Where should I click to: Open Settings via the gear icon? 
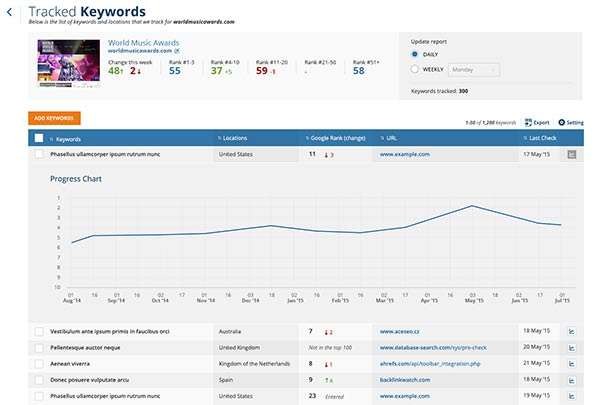[562, 122]
